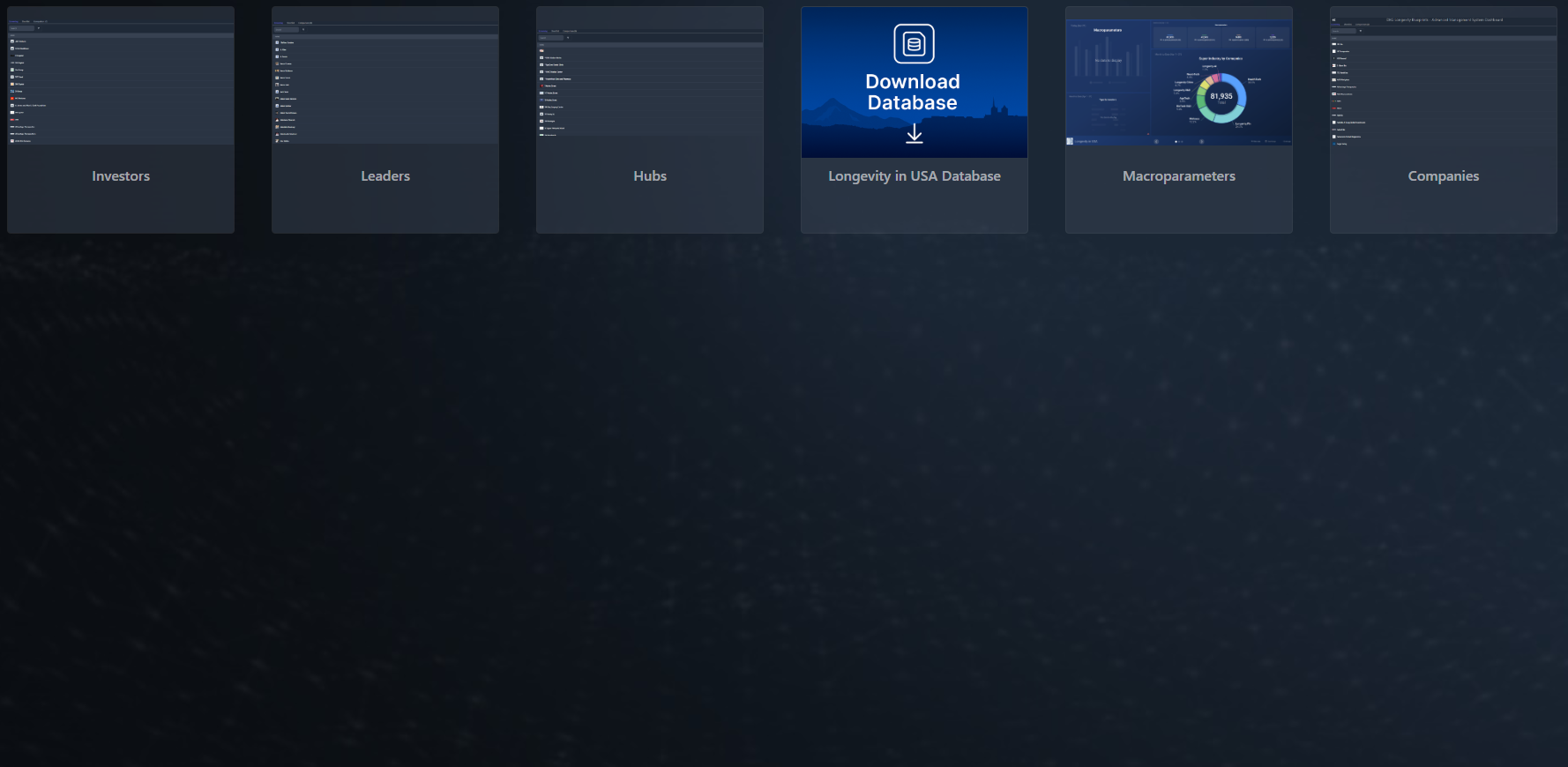Viewport: 1568px width, 767px height.
Task: Open the Companies card title
Action: 1443,176
